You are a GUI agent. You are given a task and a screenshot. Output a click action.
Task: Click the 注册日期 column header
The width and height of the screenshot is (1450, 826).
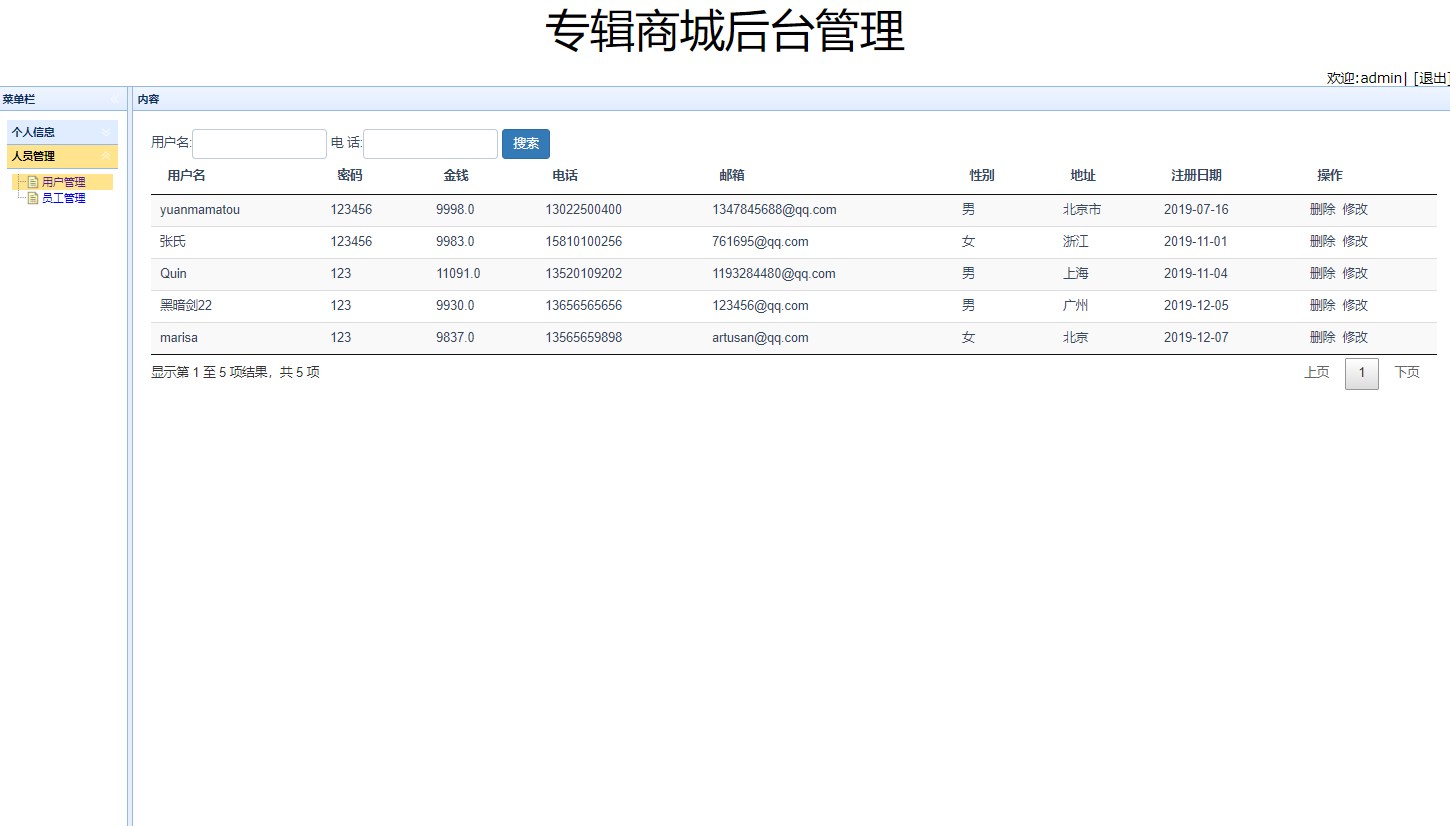coord(1196,174)
